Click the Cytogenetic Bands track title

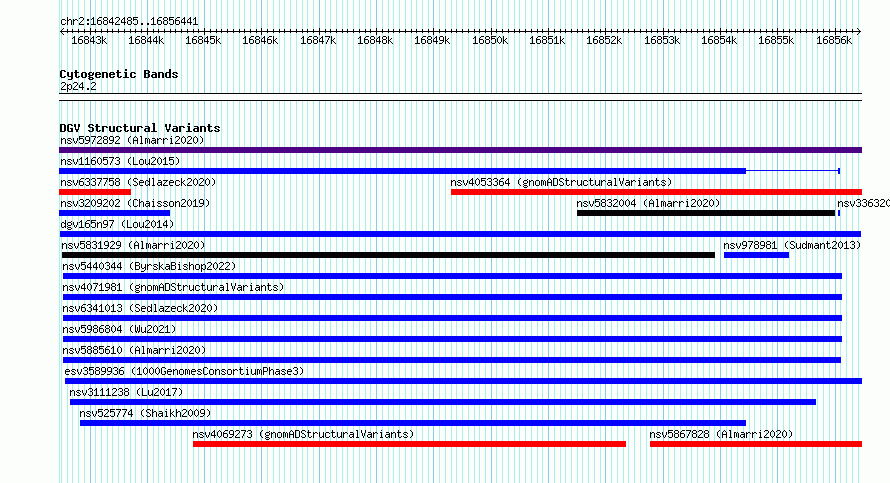pos(119,74)
